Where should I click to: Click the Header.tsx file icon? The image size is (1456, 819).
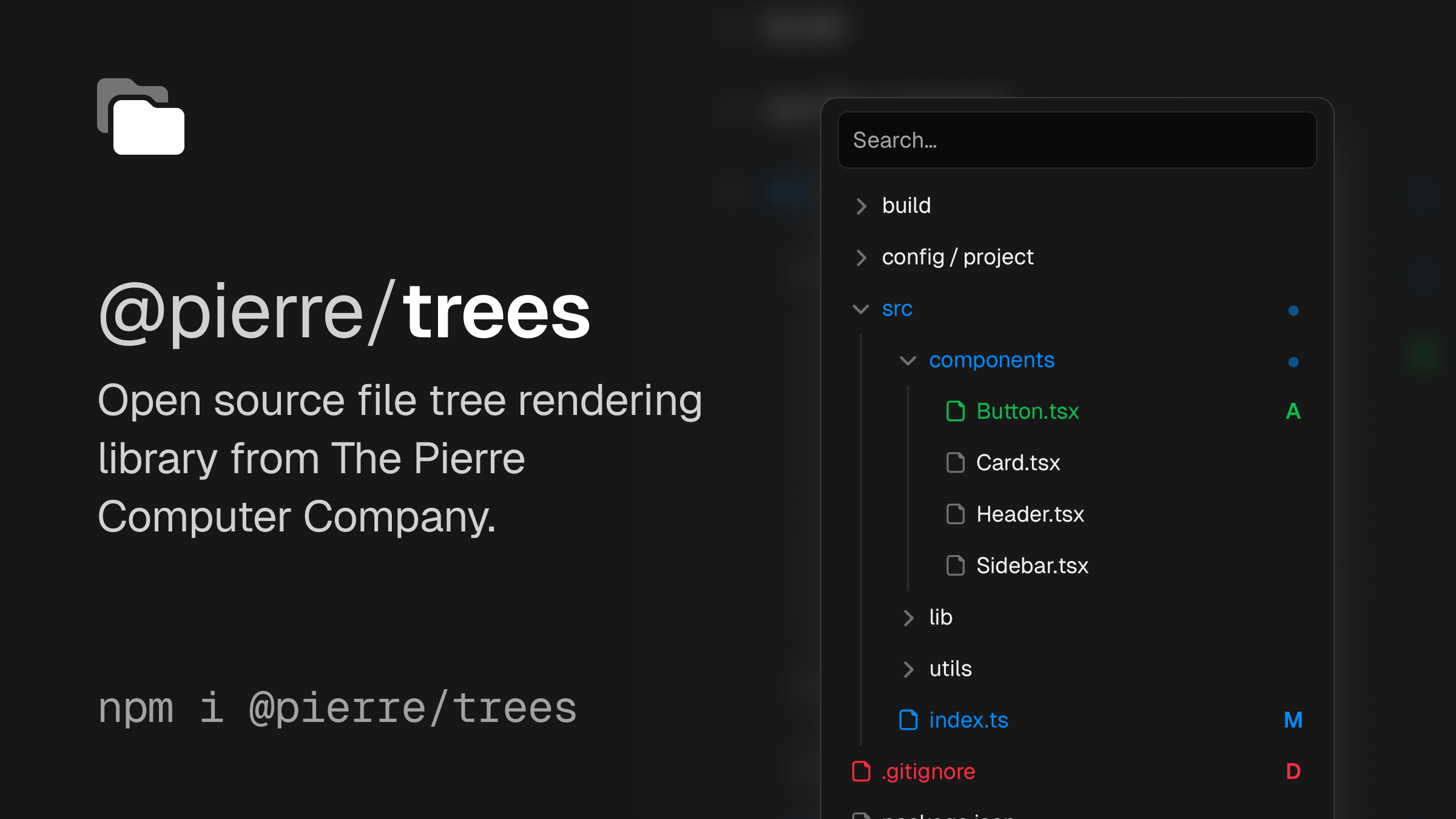click(x=955, y=514)
